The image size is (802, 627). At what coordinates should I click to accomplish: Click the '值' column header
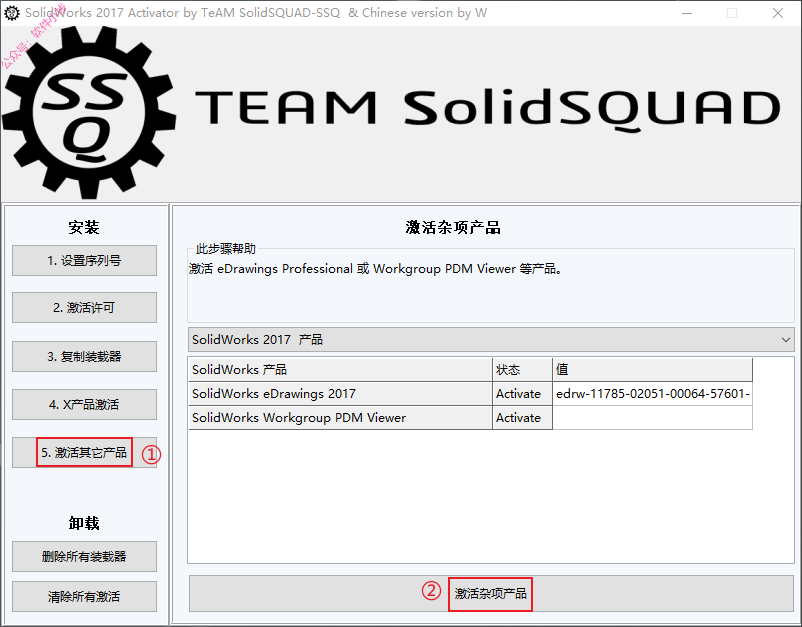(x=653, y=370)
